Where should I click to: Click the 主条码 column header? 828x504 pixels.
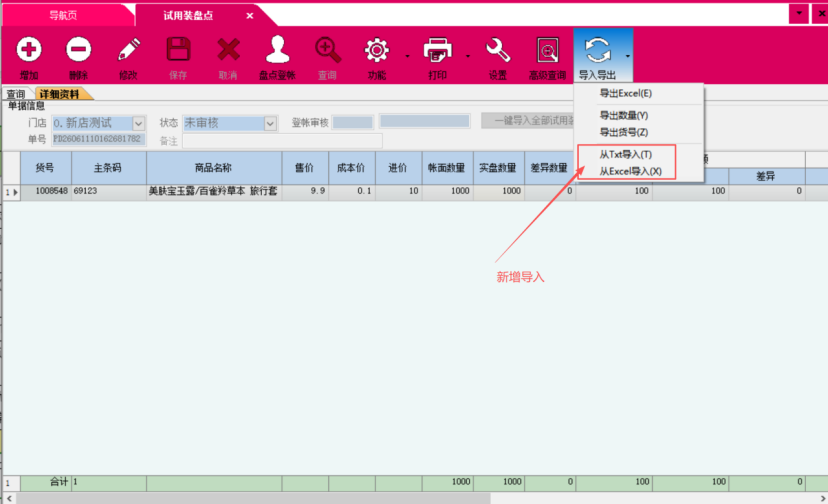click(x=108, y=168)
